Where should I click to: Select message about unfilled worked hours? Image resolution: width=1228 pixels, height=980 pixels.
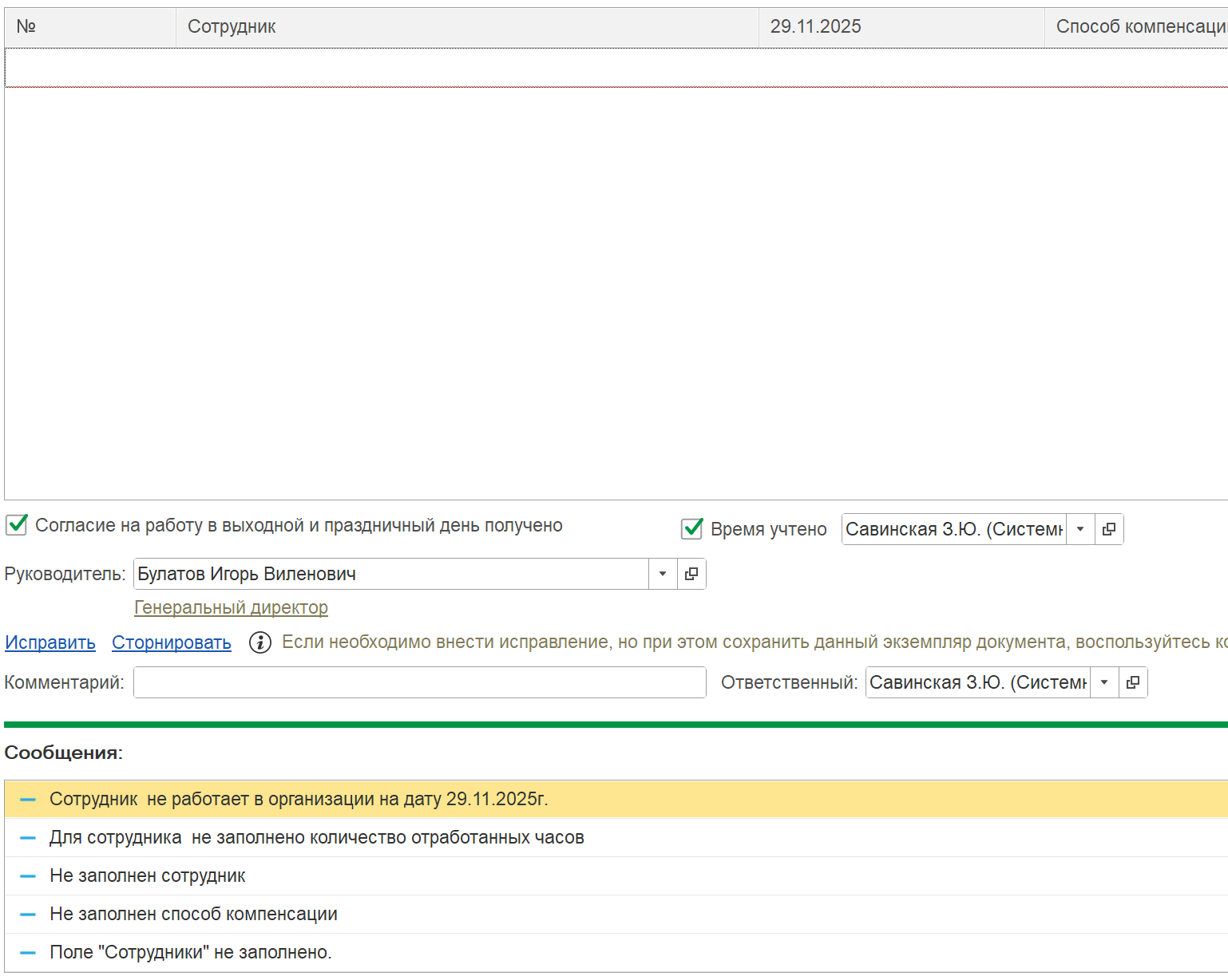click(317, 838)
